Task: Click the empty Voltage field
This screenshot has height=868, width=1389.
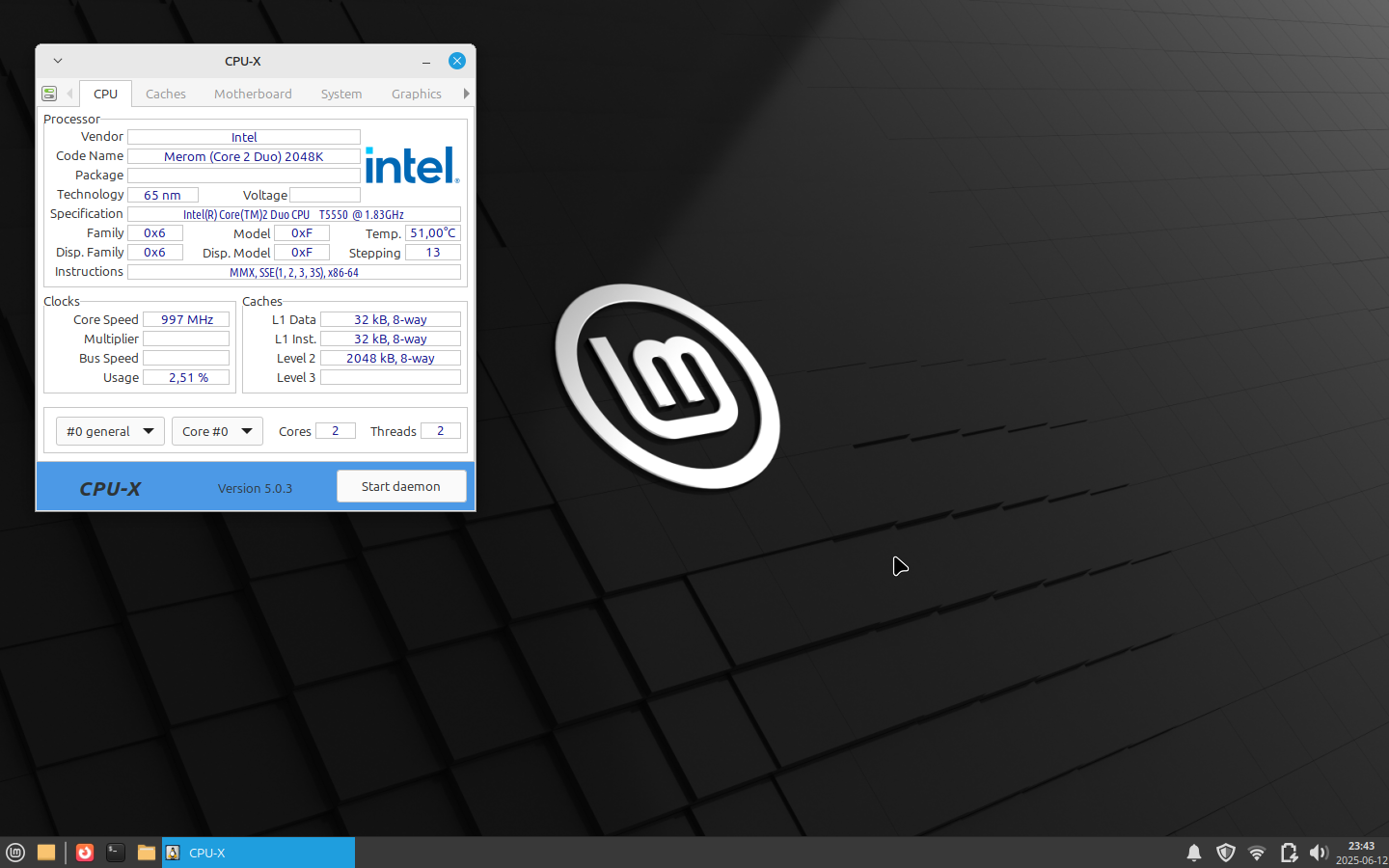Action: pyautogui.click(x=325, y=195)
